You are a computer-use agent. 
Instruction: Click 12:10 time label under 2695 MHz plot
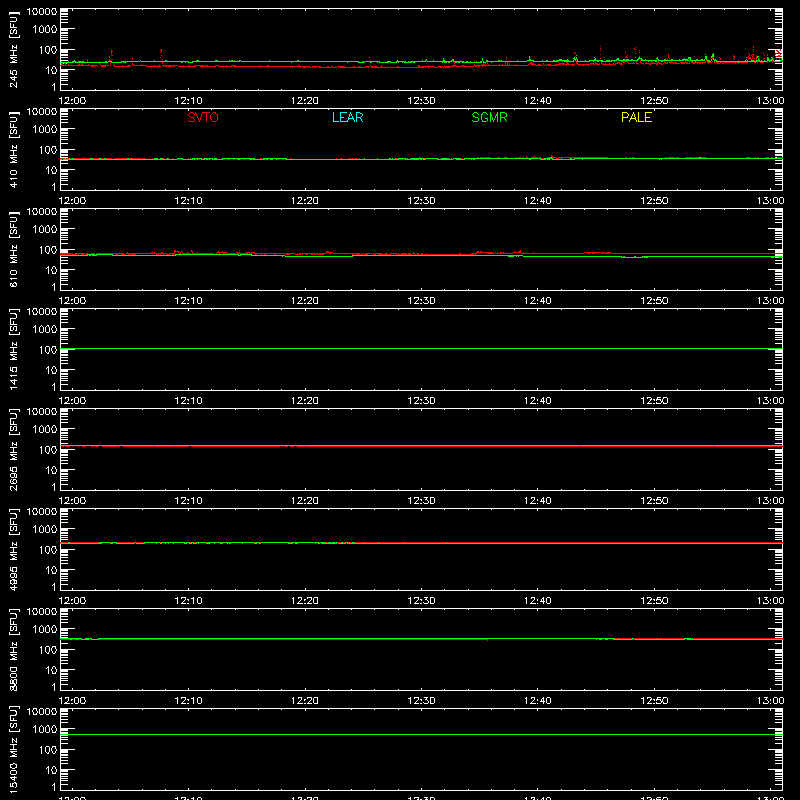(x=188, y=501)
